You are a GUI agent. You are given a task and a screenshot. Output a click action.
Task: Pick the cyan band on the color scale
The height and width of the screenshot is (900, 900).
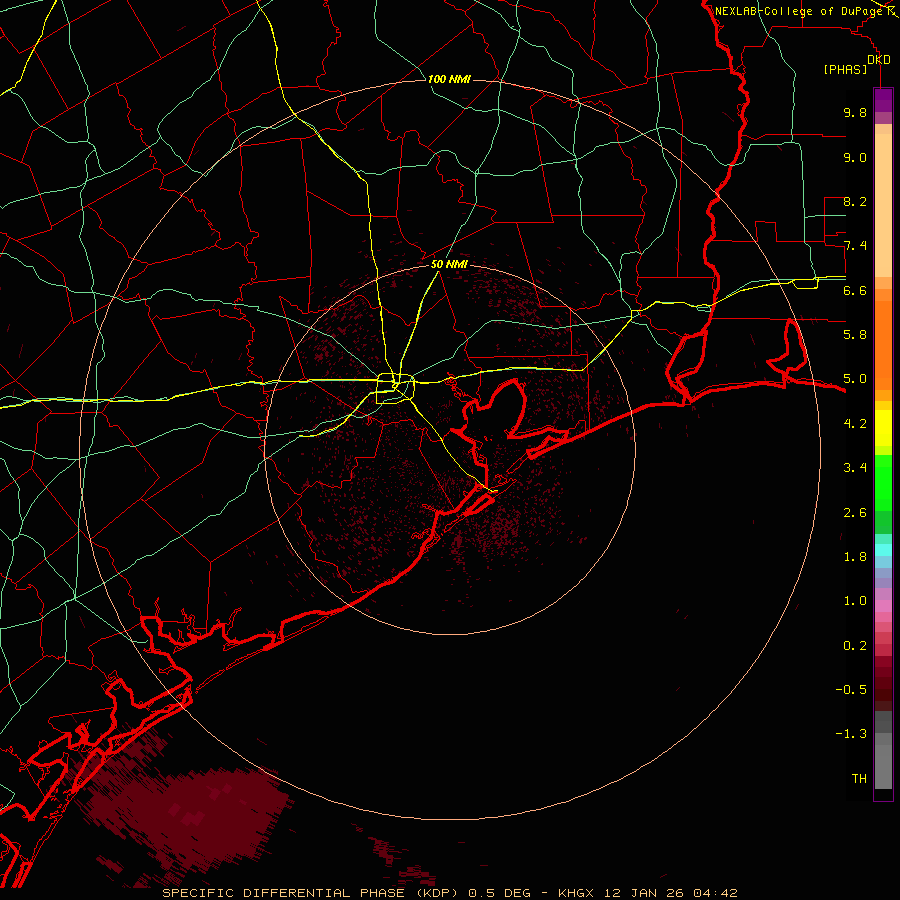pyautogui.click(x=883, y=550)
